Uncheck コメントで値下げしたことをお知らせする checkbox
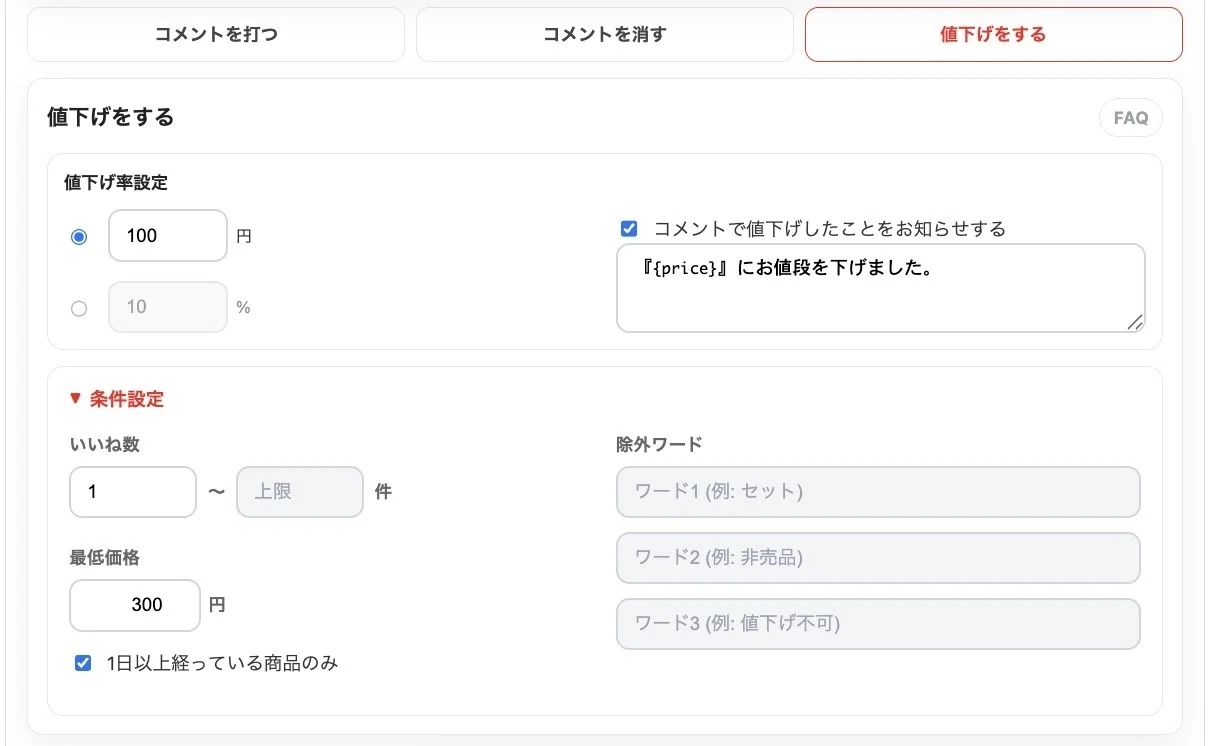Viewport: 1212px width, 746px height. (x=629, y=229)
